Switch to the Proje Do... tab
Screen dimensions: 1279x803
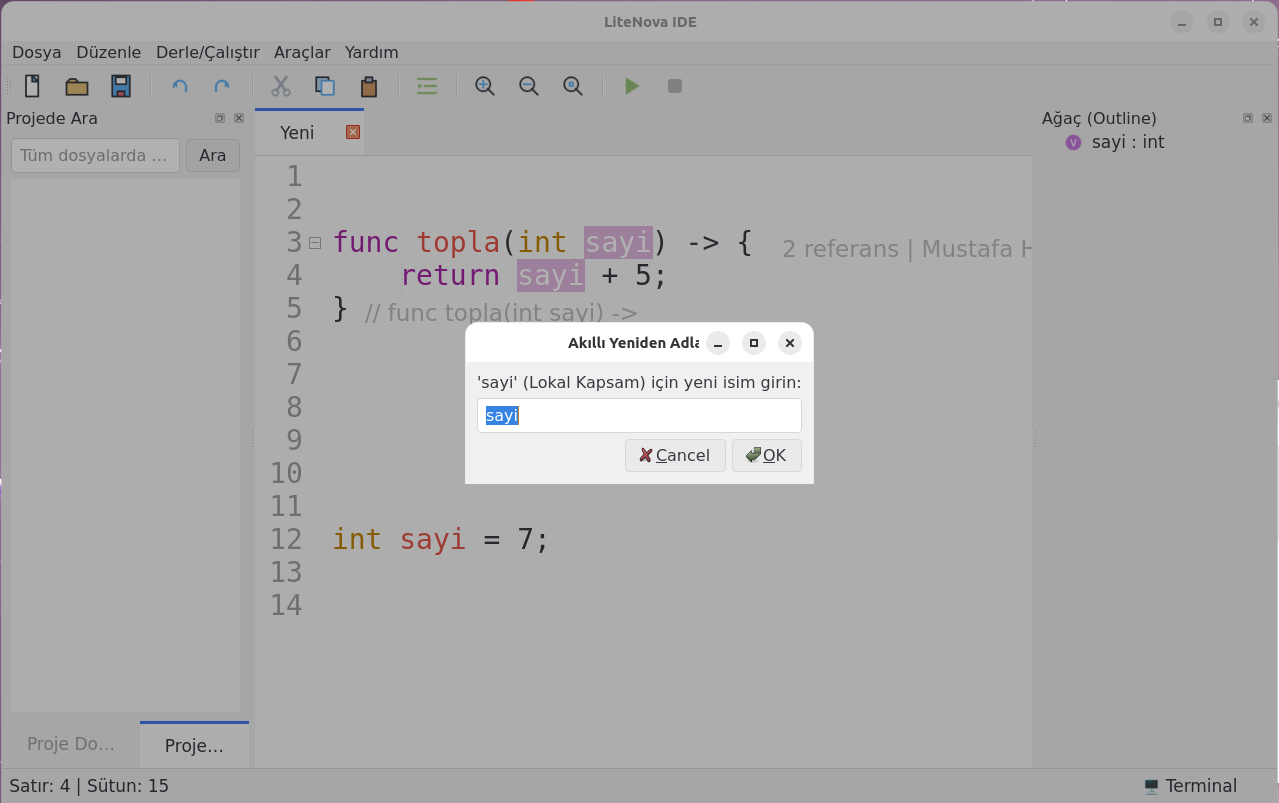point(71,745)
